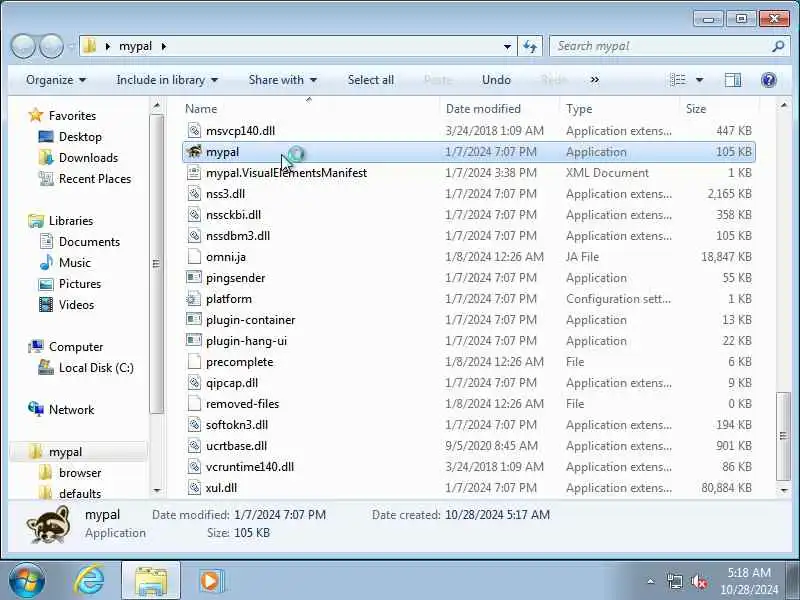Click the Back navigation arrow button
This screenshot has width=800, height=600.
pyautogui.click(x=23, y=46)
